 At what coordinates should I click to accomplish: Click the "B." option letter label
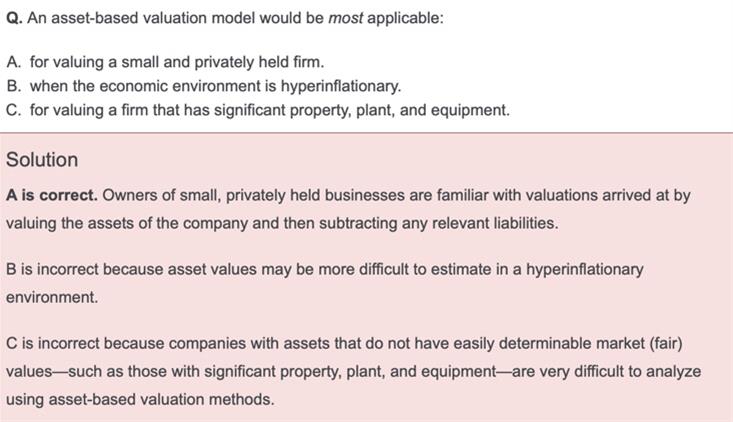[14, 86]
